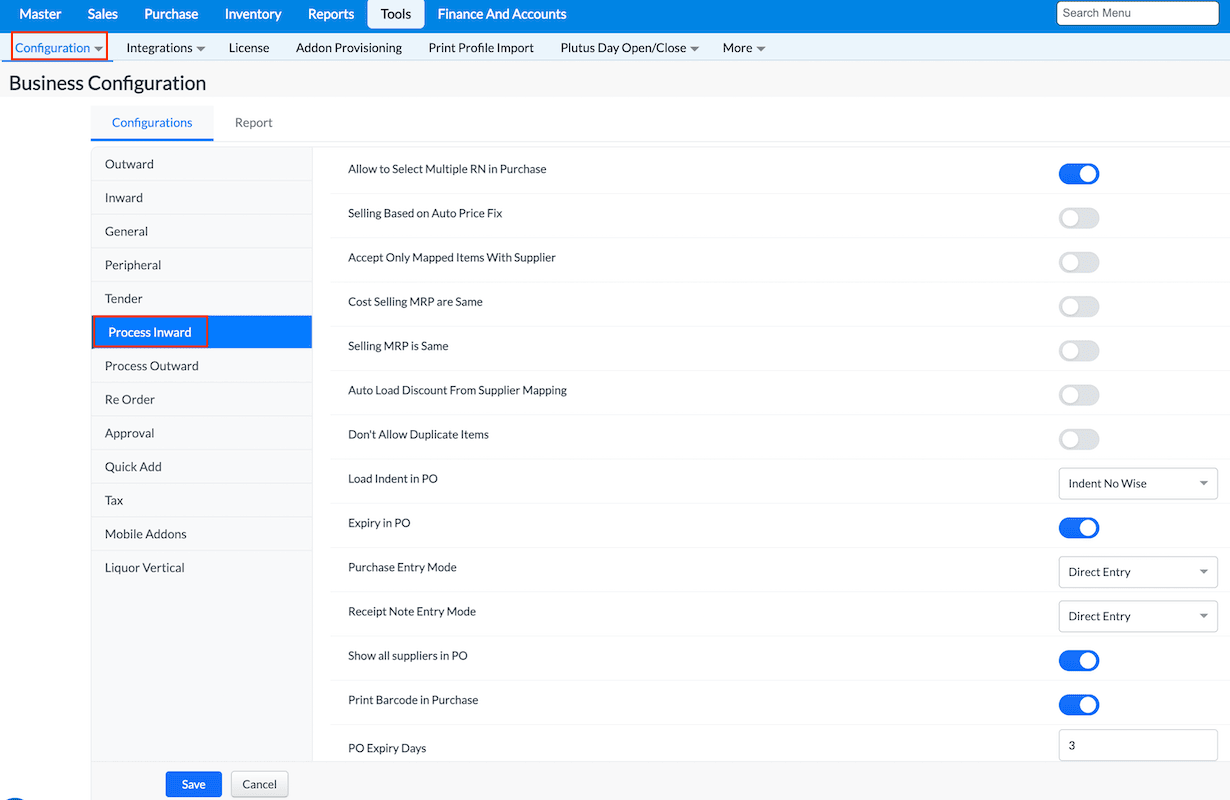
Task: Open the Finance And Accounts menu
Action: (x=502, y=14)
